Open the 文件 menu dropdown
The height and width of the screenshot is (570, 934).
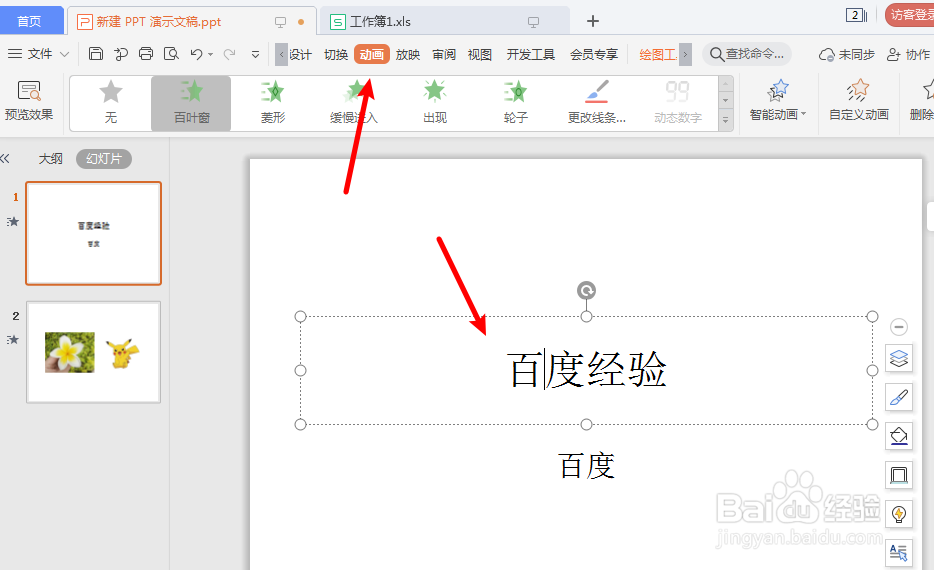[39, 54]
